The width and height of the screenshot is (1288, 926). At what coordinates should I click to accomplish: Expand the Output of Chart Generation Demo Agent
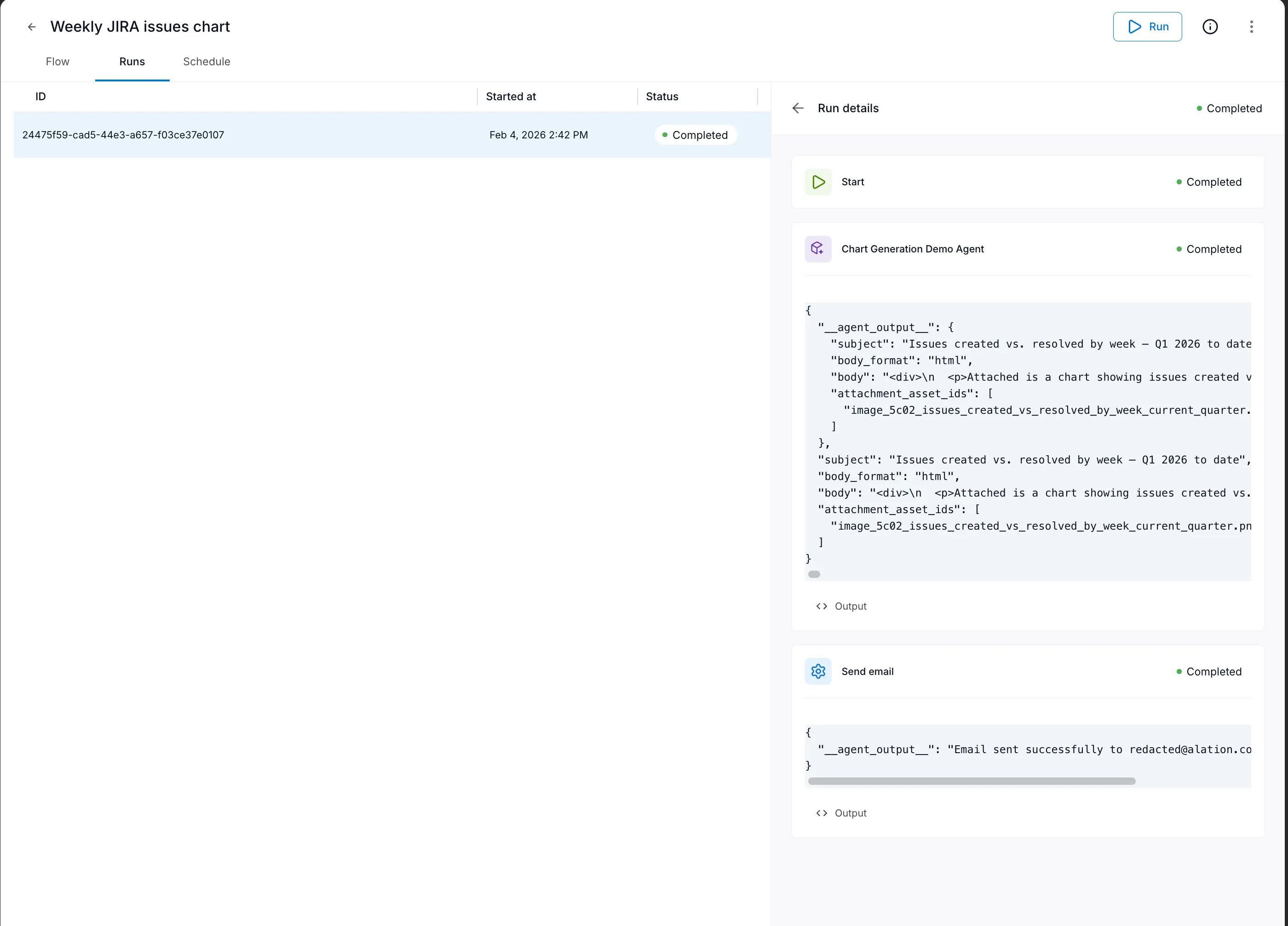(x=850, y=606)
